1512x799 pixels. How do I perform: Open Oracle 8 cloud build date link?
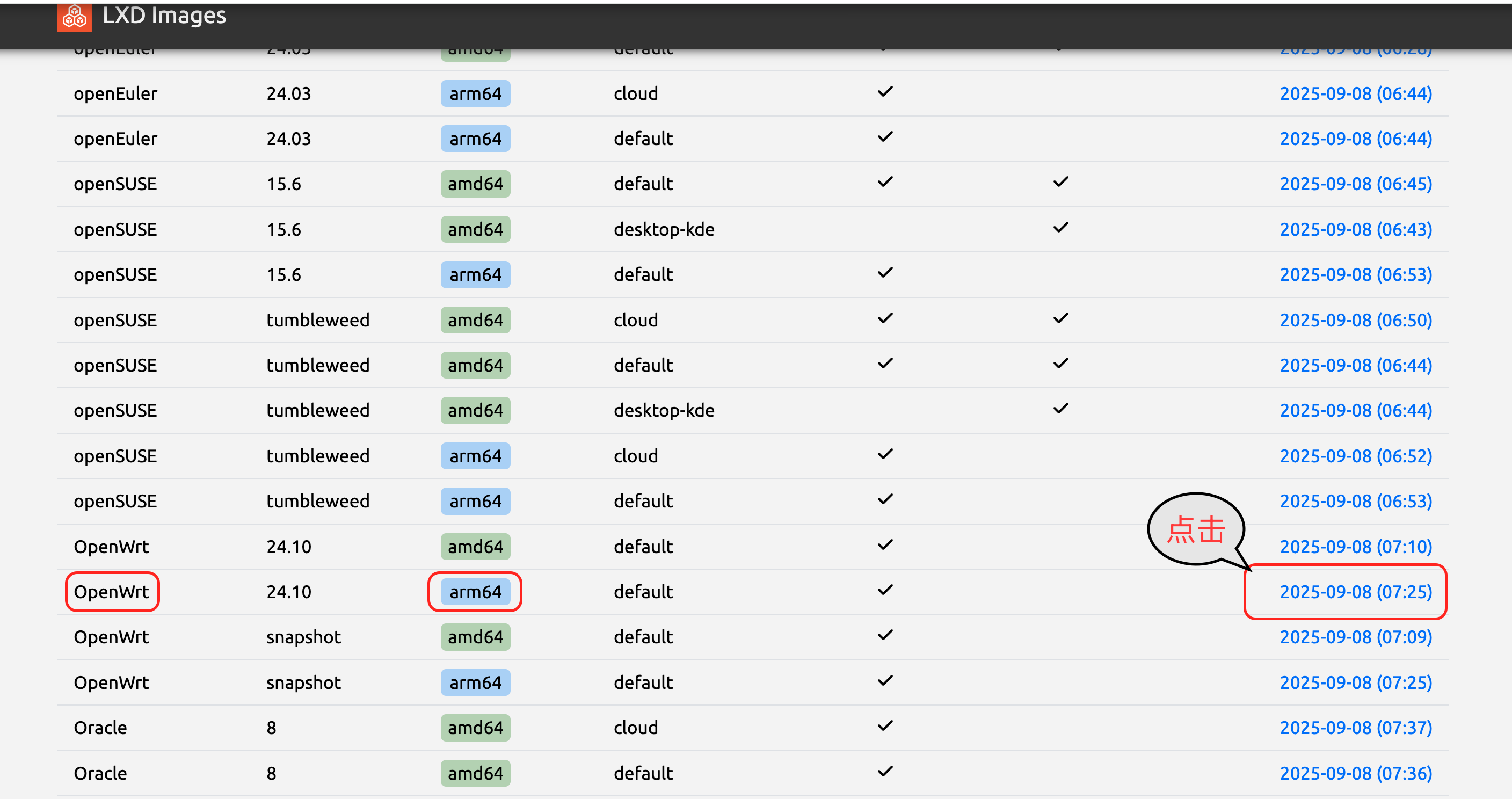pyautogui.click(x=1355, y=728)
